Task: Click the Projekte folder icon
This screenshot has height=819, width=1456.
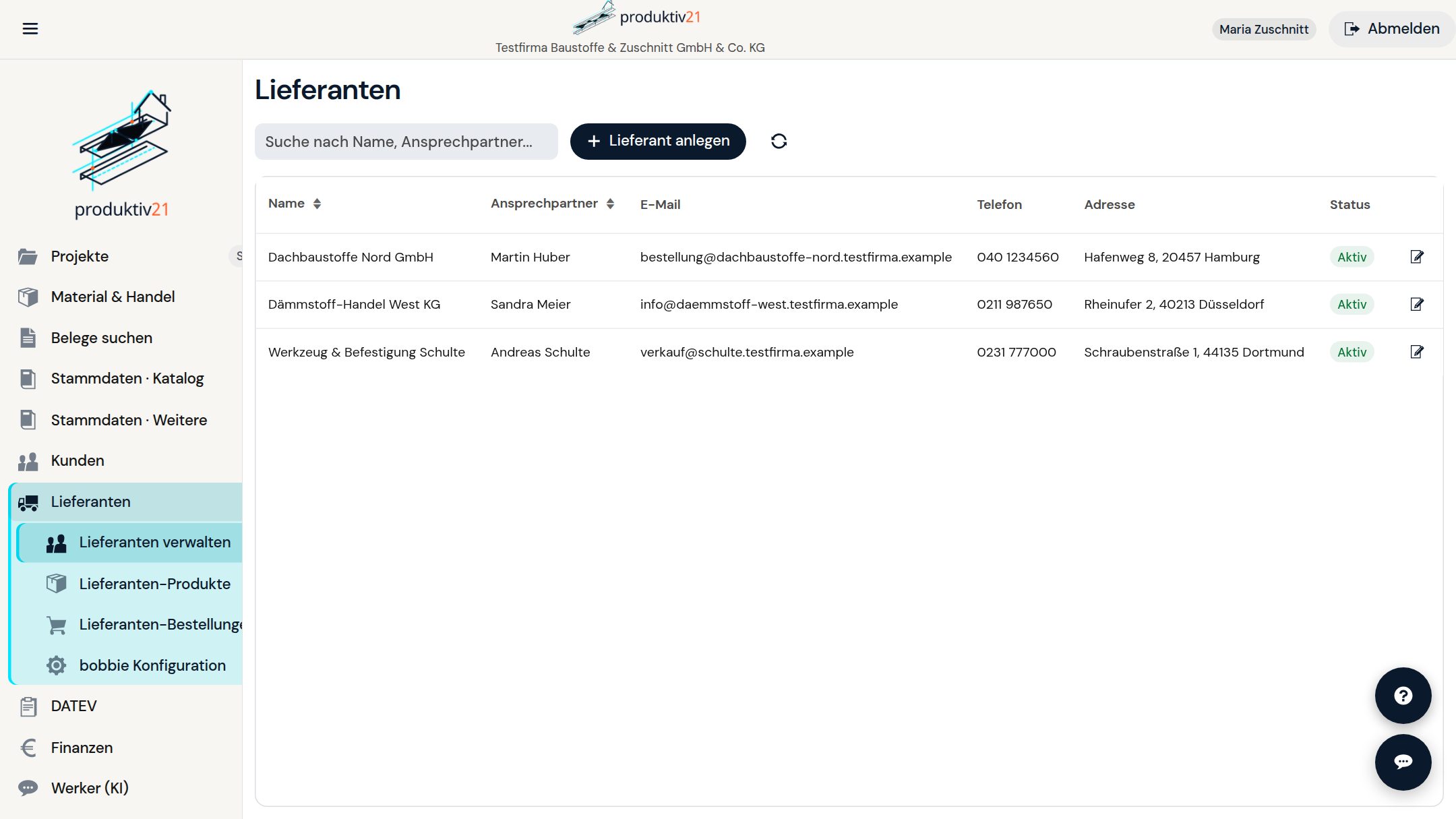Action: (28, 256)
